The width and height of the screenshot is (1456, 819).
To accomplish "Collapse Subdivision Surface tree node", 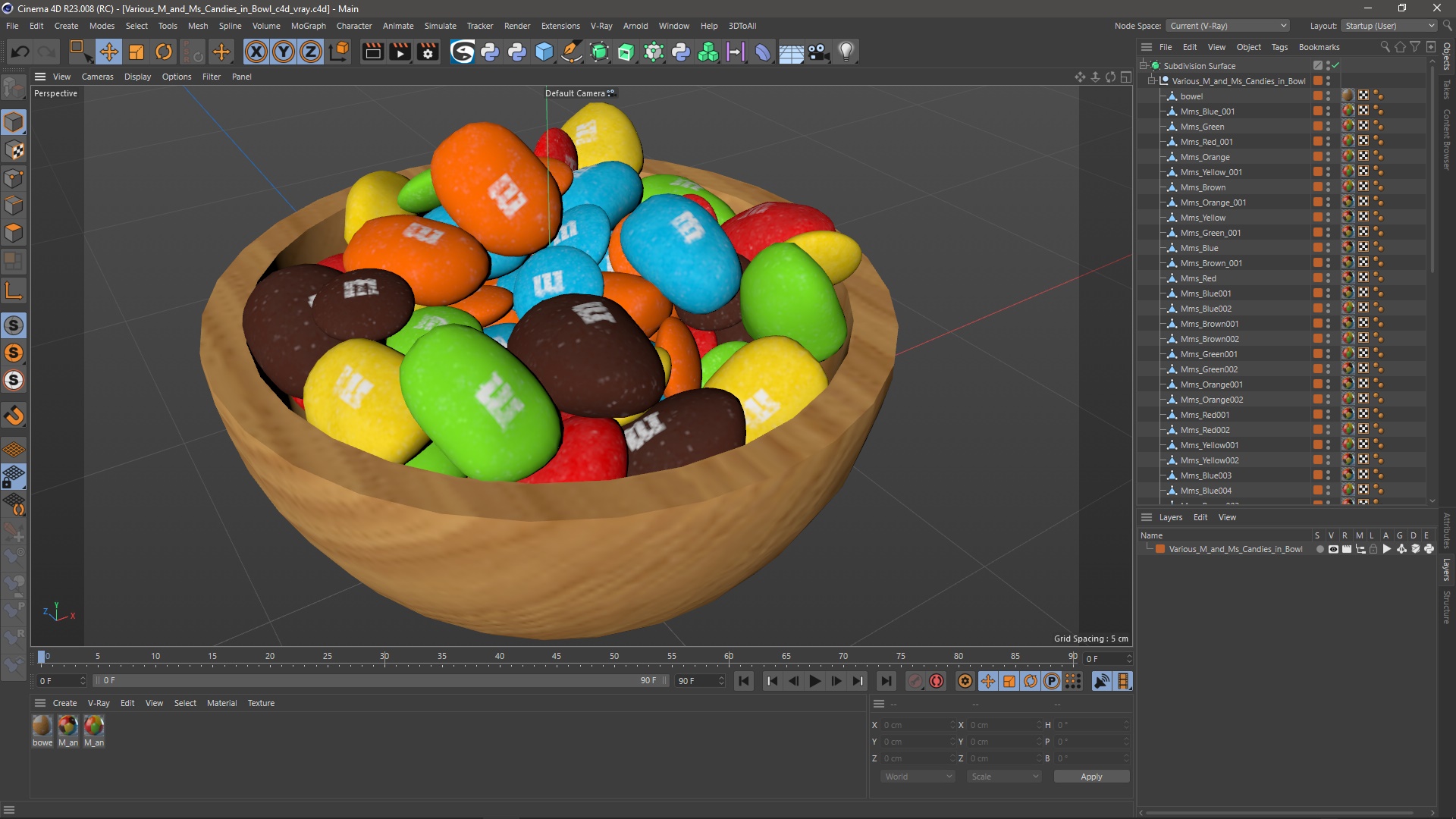I will click(x=1144, y=66).
